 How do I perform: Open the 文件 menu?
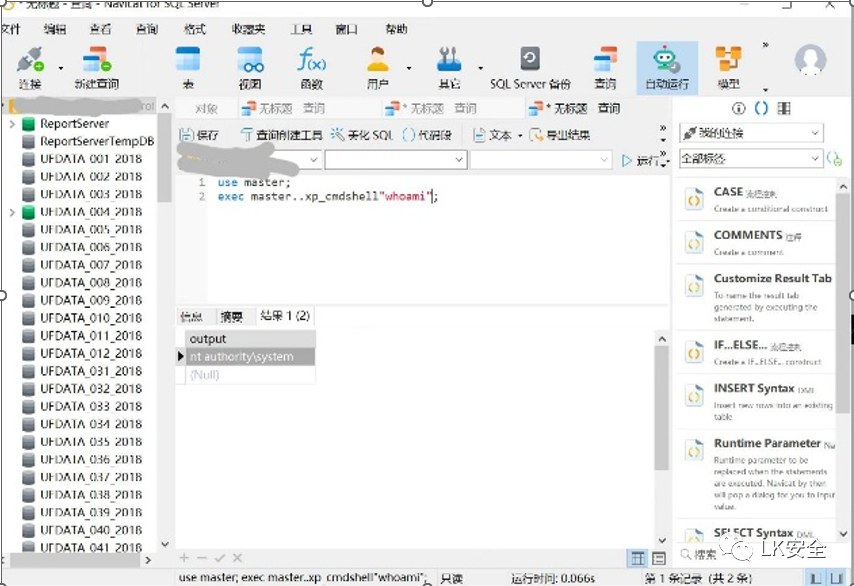[x=10, y=29]
